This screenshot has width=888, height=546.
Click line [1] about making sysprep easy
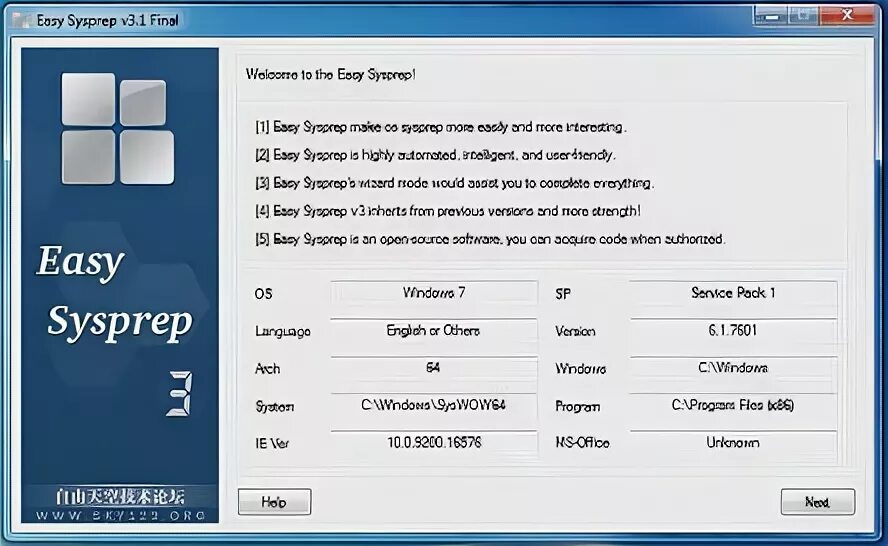pyautogui.click(x=441, y=127)
